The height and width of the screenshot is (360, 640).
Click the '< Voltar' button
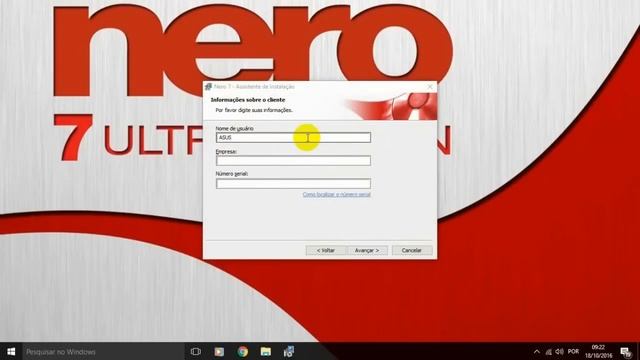326,250
